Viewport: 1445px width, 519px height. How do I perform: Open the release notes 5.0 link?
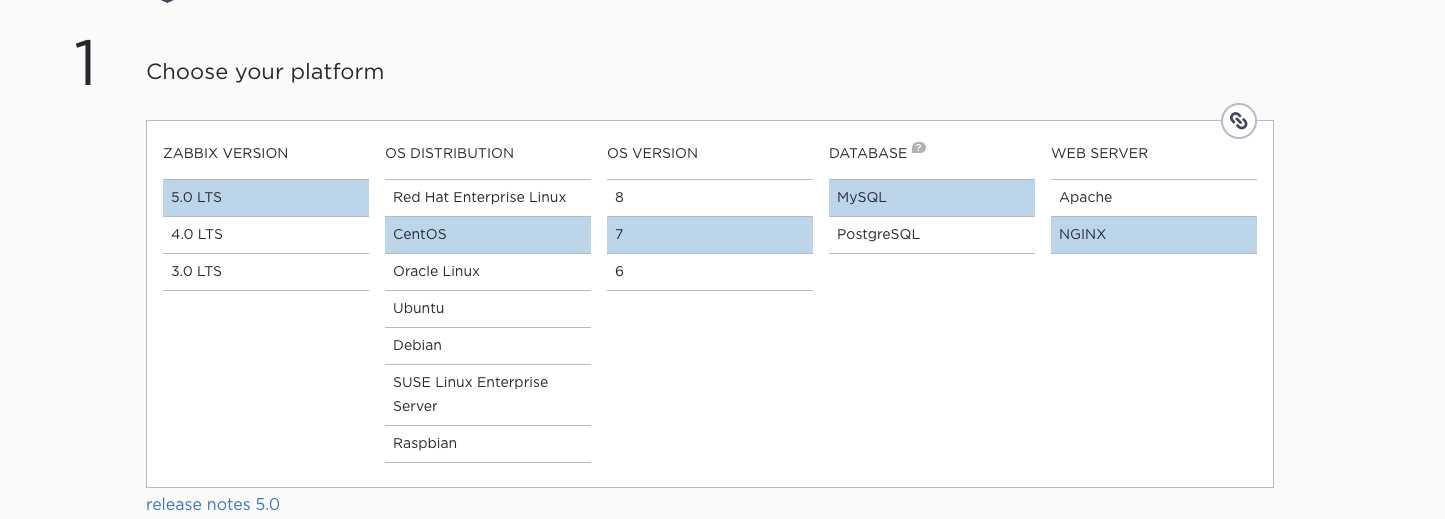click(213, 505)
